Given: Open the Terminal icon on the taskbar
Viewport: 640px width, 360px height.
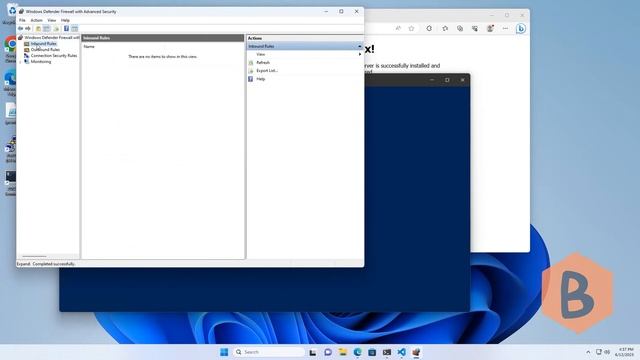Looking at the screenshot, I should point(387,352).
